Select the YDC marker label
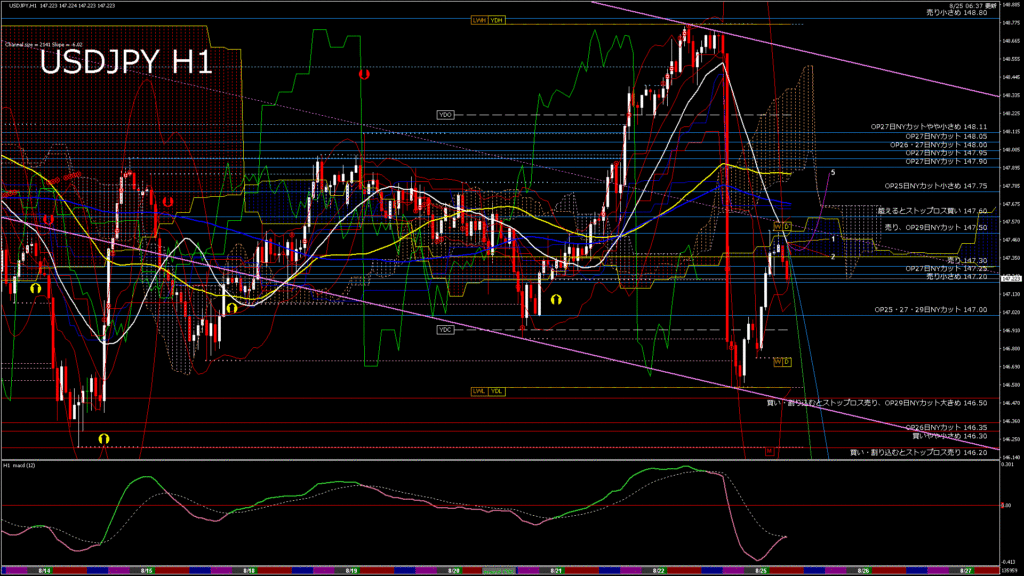The width and height of the screenshot is (1024, 576). click(x=446, y=329)
